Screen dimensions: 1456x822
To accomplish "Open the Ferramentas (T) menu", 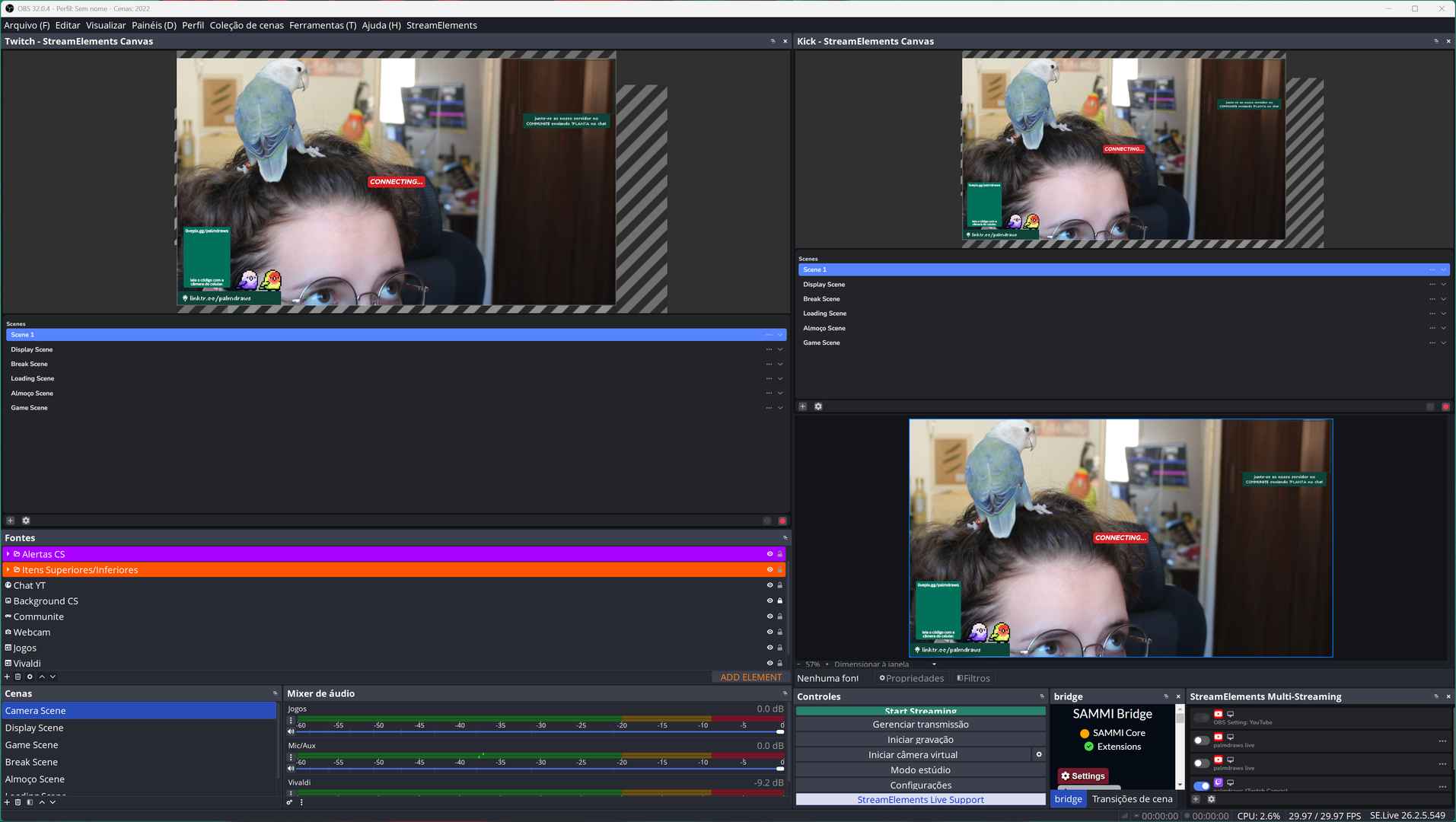I will click(x=322, y=25).
